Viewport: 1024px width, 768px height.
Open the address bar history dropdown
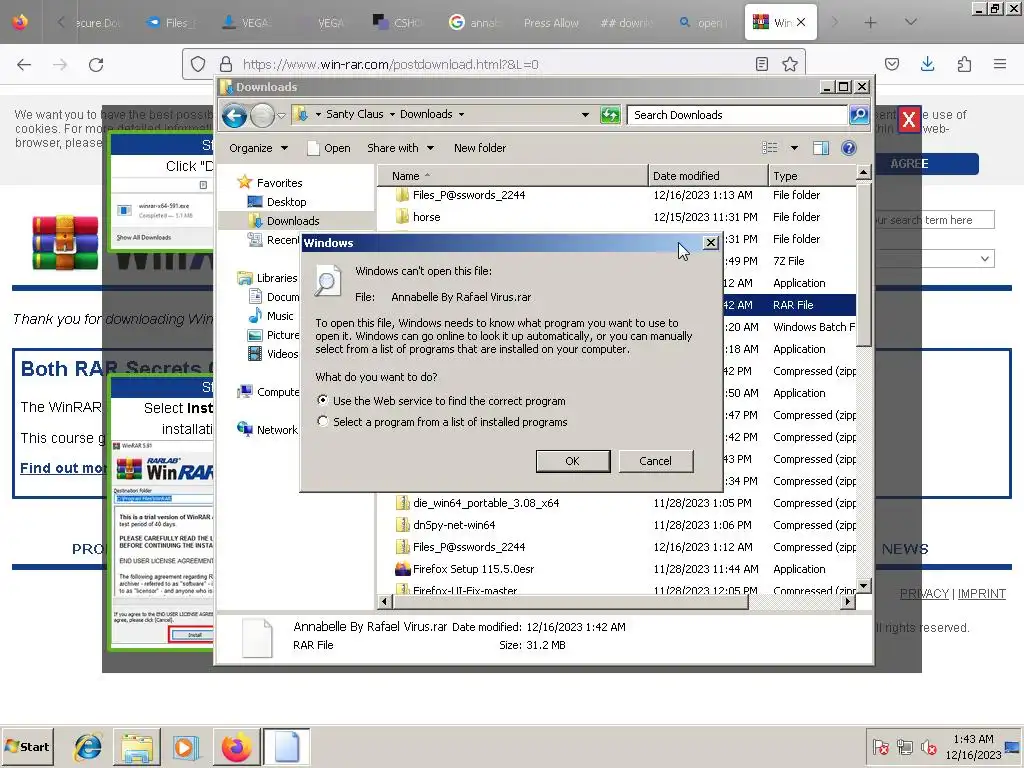coord(585,115)
